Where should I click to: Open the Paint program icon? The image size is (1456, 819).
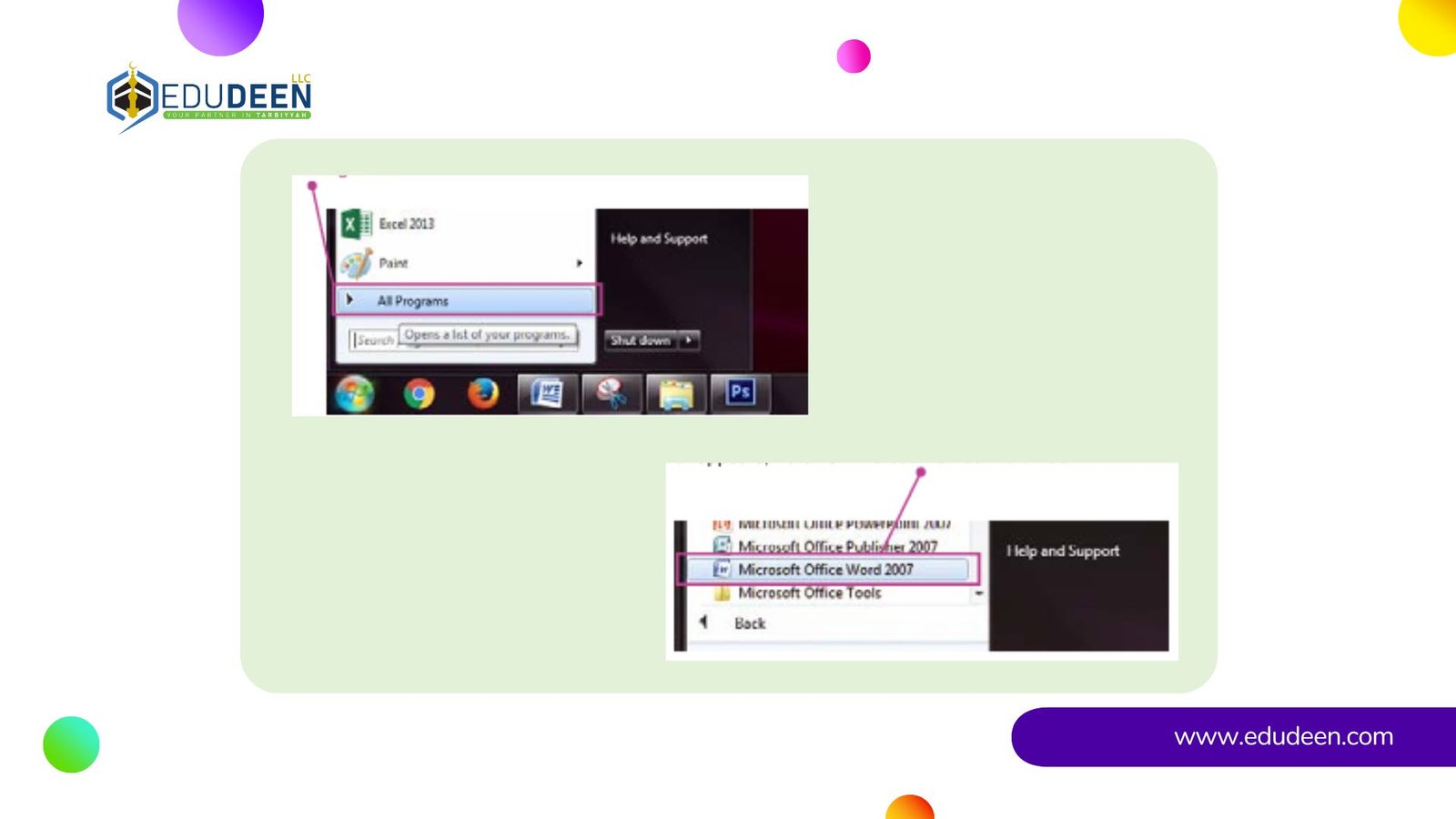coord(356,264)
